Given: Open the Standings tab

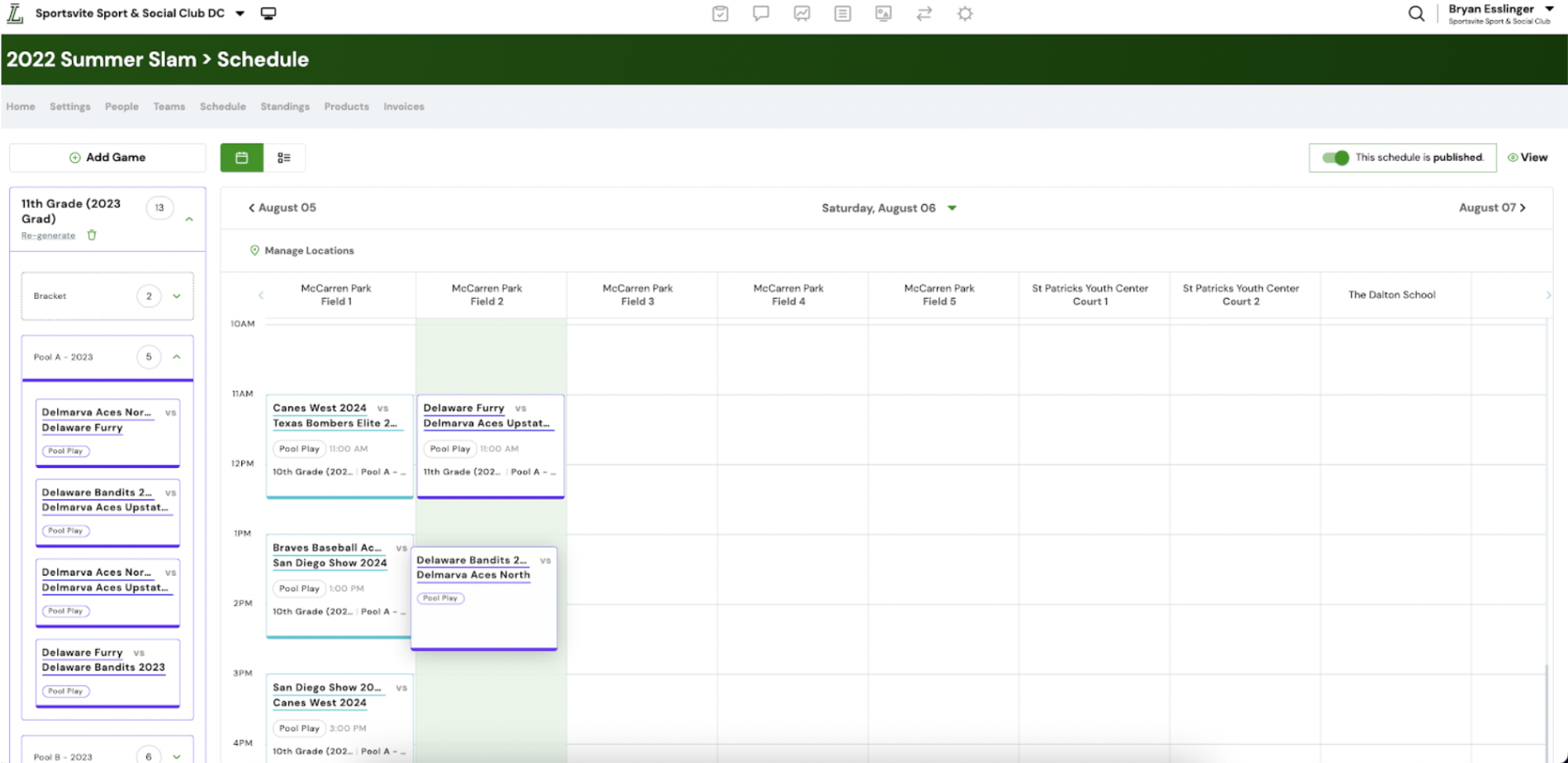Looking at the screenshot, I should point(285,107).
